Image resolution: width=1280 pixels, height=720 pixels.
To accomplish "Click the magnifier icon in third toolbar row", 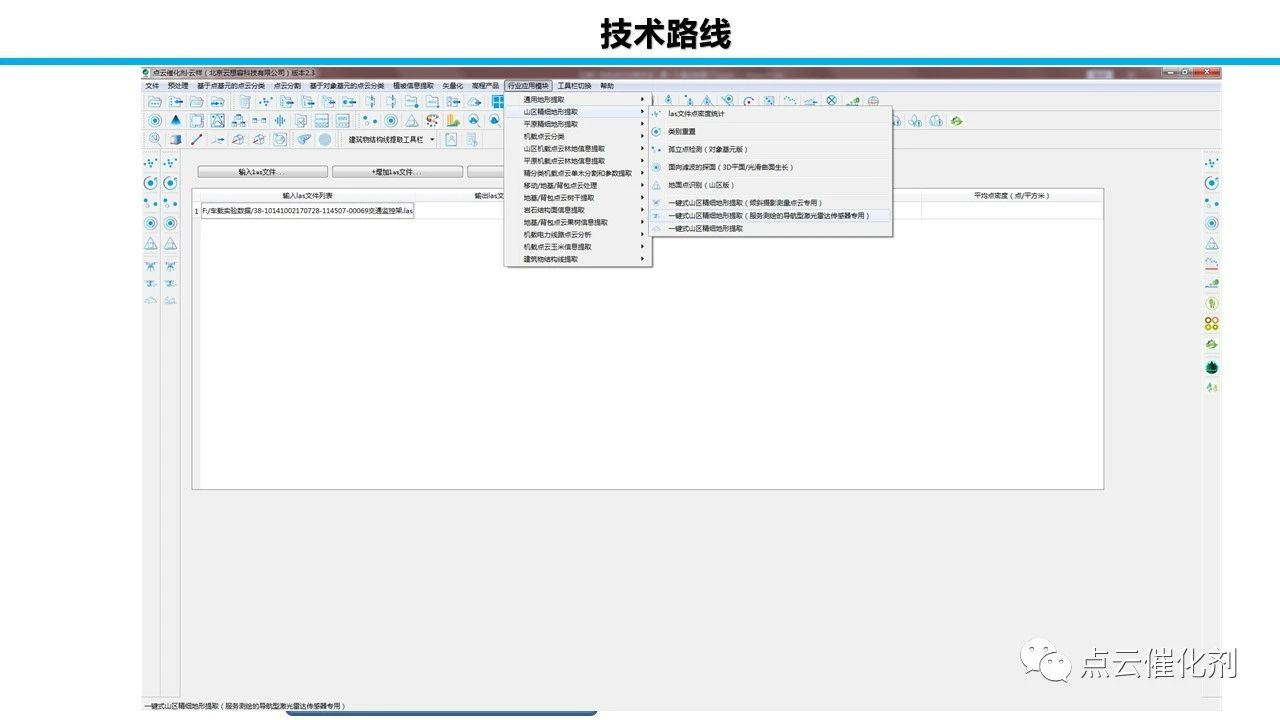I will point(155,140).
